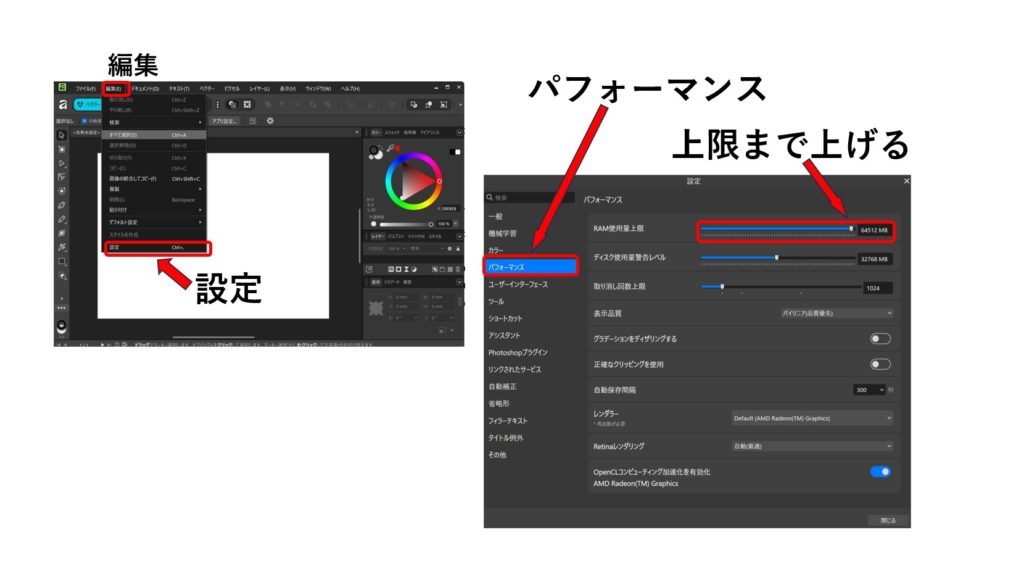
Task: Open the three-dots more tools button
Action: click(61, 308)
